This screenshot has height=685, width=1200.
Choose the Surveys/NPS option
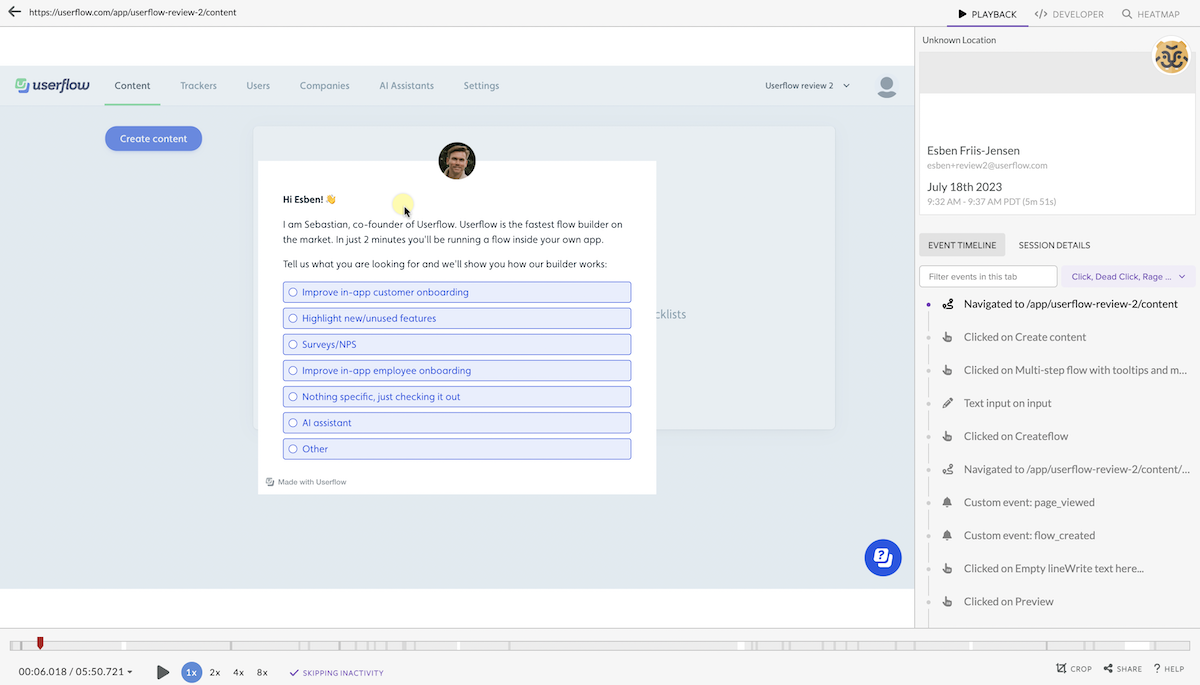[x=457, y=344]
